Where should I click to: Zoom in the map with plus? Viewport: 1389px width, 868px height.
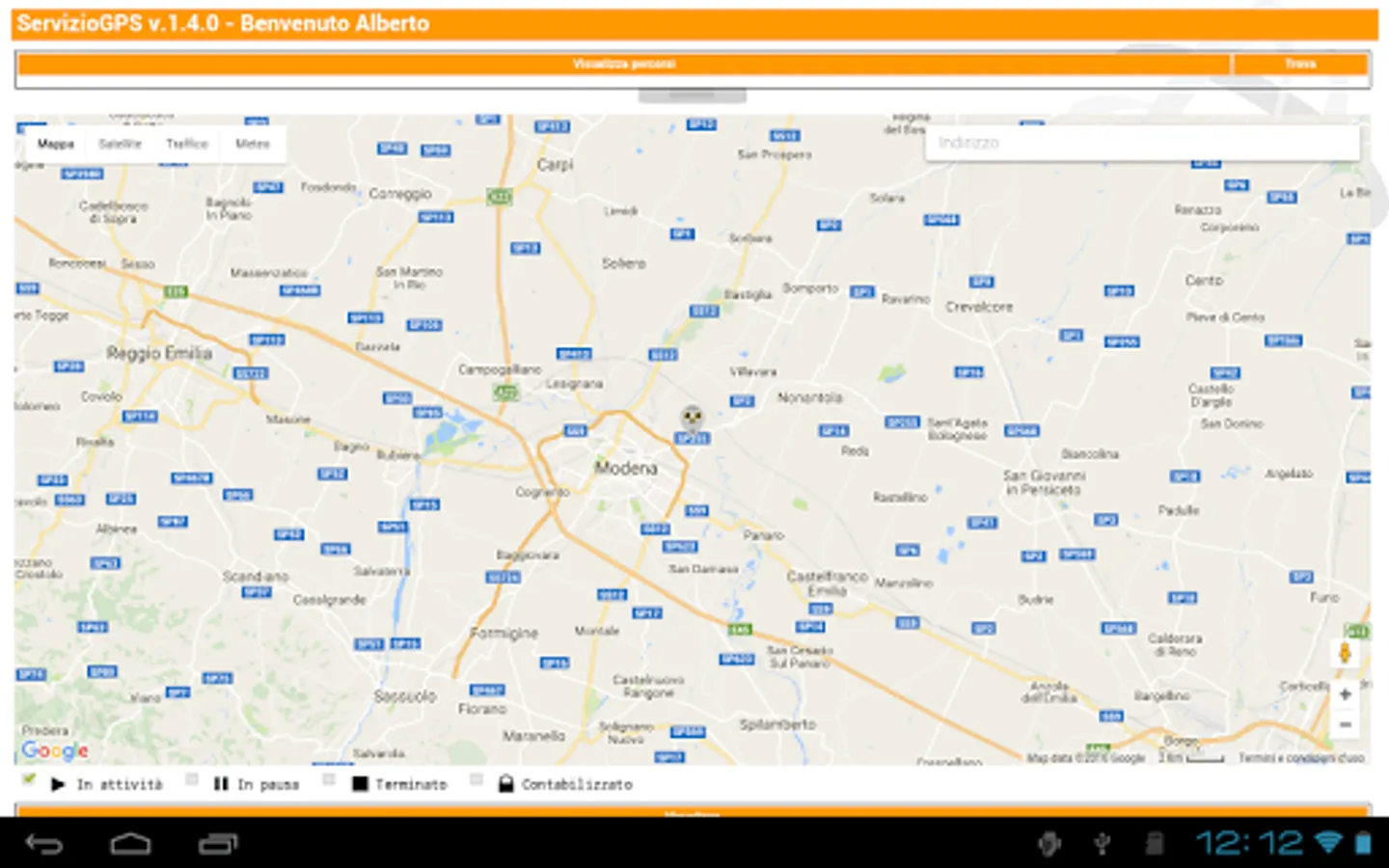point(1345,694)
